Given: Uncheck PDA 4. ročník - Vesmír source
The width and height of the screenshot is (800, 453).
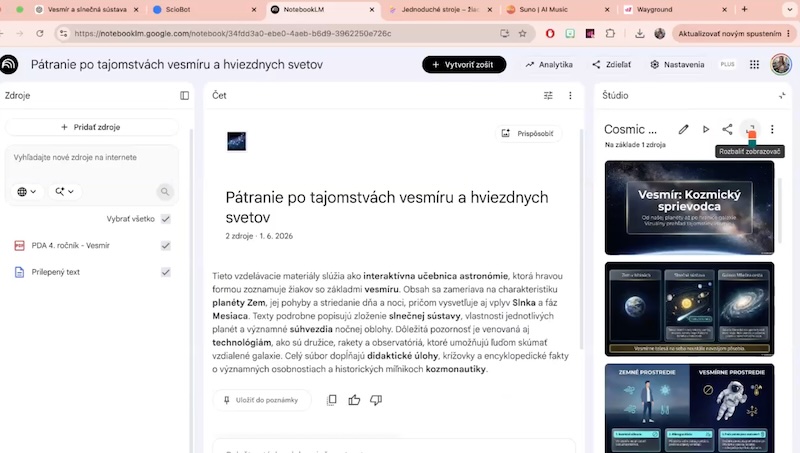Looking at the screenshot, I should pos(165,245).
